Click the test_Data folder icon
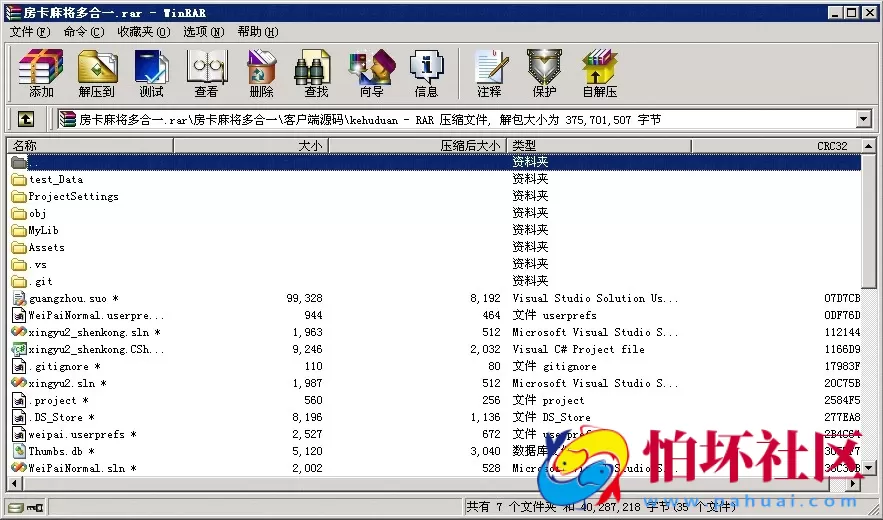Screen dimensions: 883x520 (19, 180)
